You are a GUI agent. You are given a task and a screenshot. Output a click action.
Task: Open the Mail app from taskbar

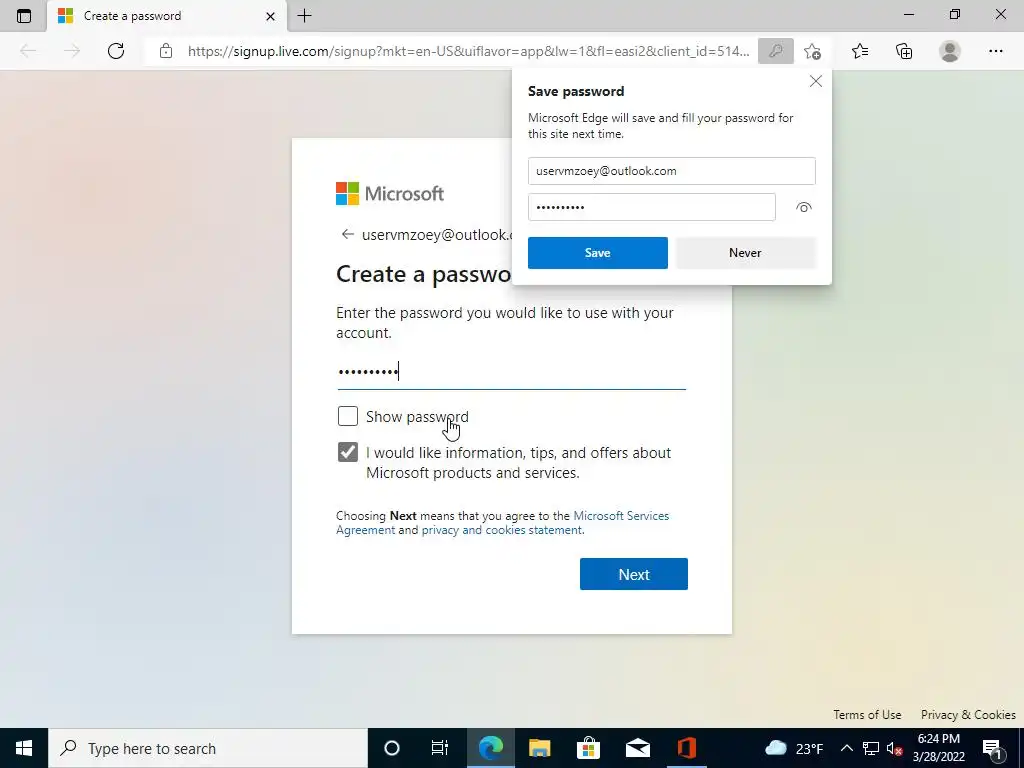click(637, 748)
